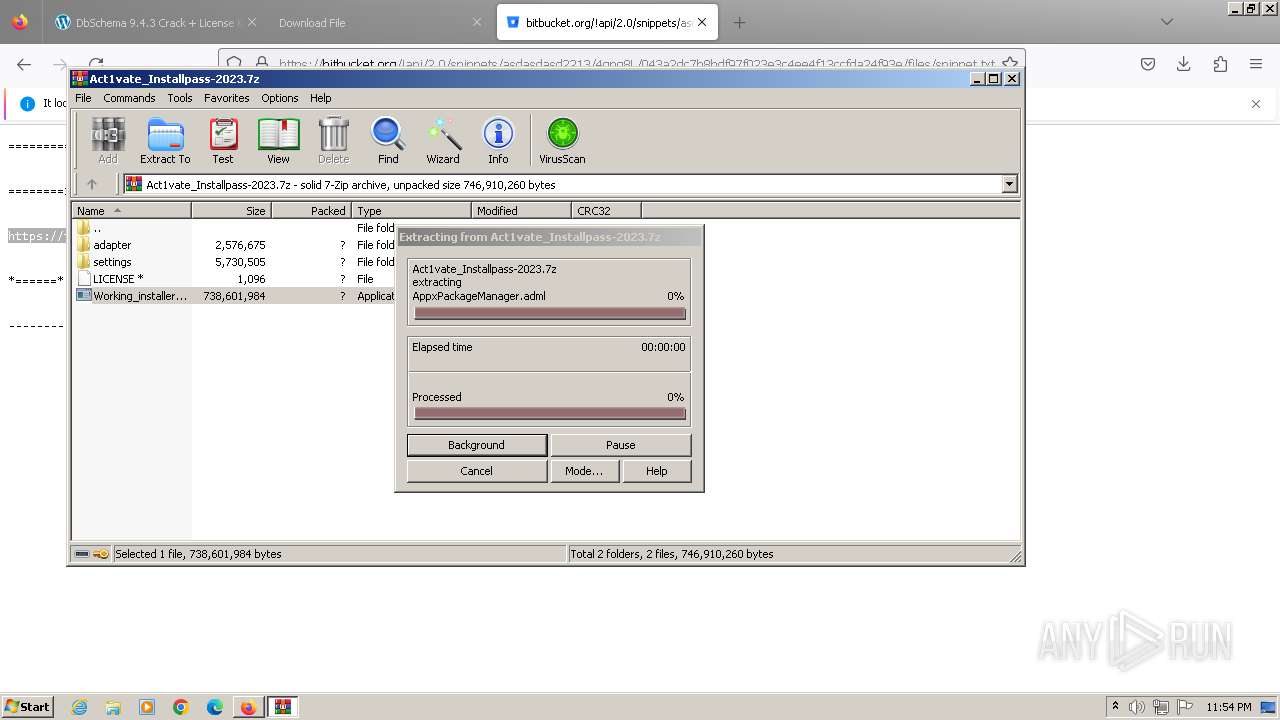Image resolution: width=1280 pixels, height=720 pixels.
Task: Click the taskbar clock 11:54 PM
Action: click(x=1228, y=707)
